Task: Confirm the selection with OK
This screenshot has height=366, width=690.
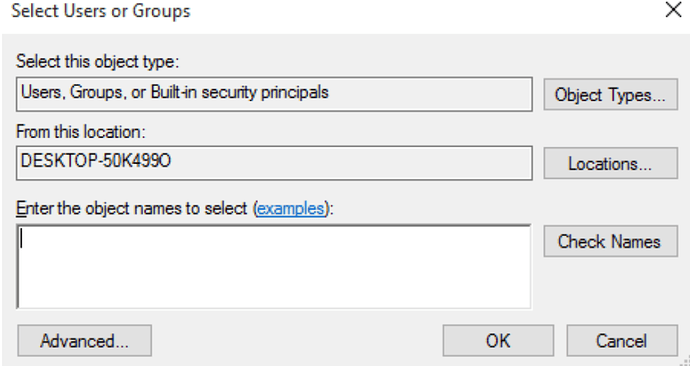Action: coord(498,340)
